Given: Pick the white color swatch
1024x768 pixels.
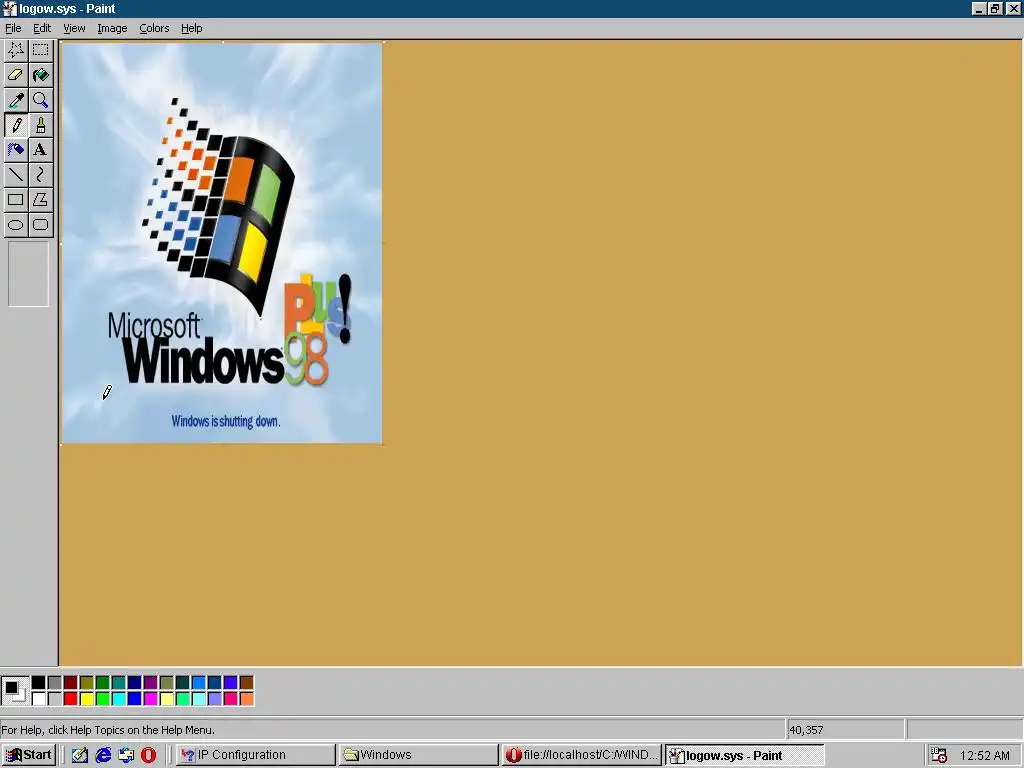Looking at the screenshot, I should tap(39, 699).
